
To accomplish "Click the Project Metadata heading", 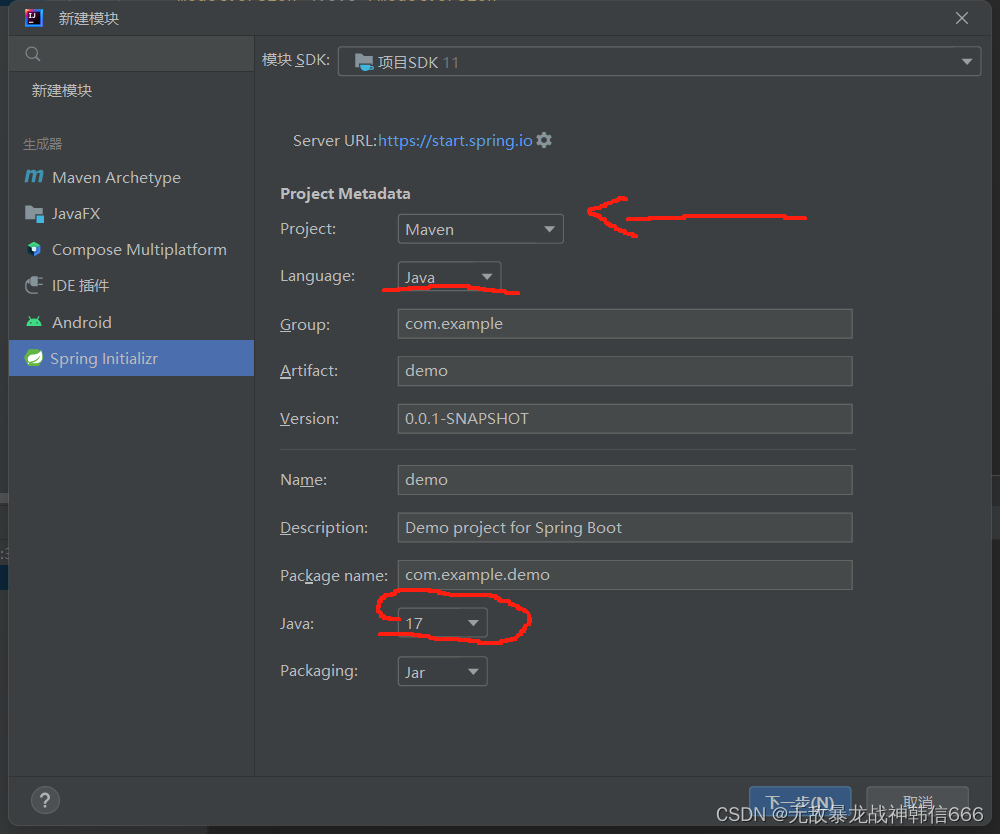I will (345, 194).
